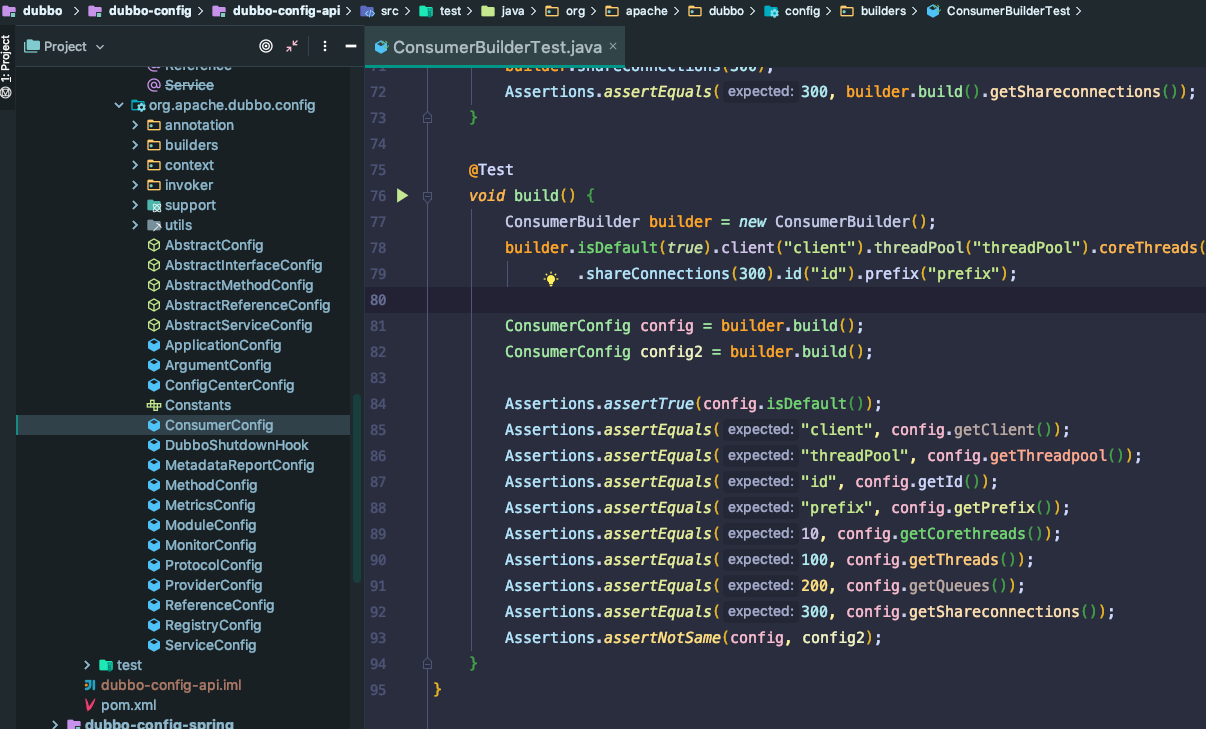Run the build() test via green gutter arrow
This screenshot has height=729, width=1206.
tap(402, 196)
